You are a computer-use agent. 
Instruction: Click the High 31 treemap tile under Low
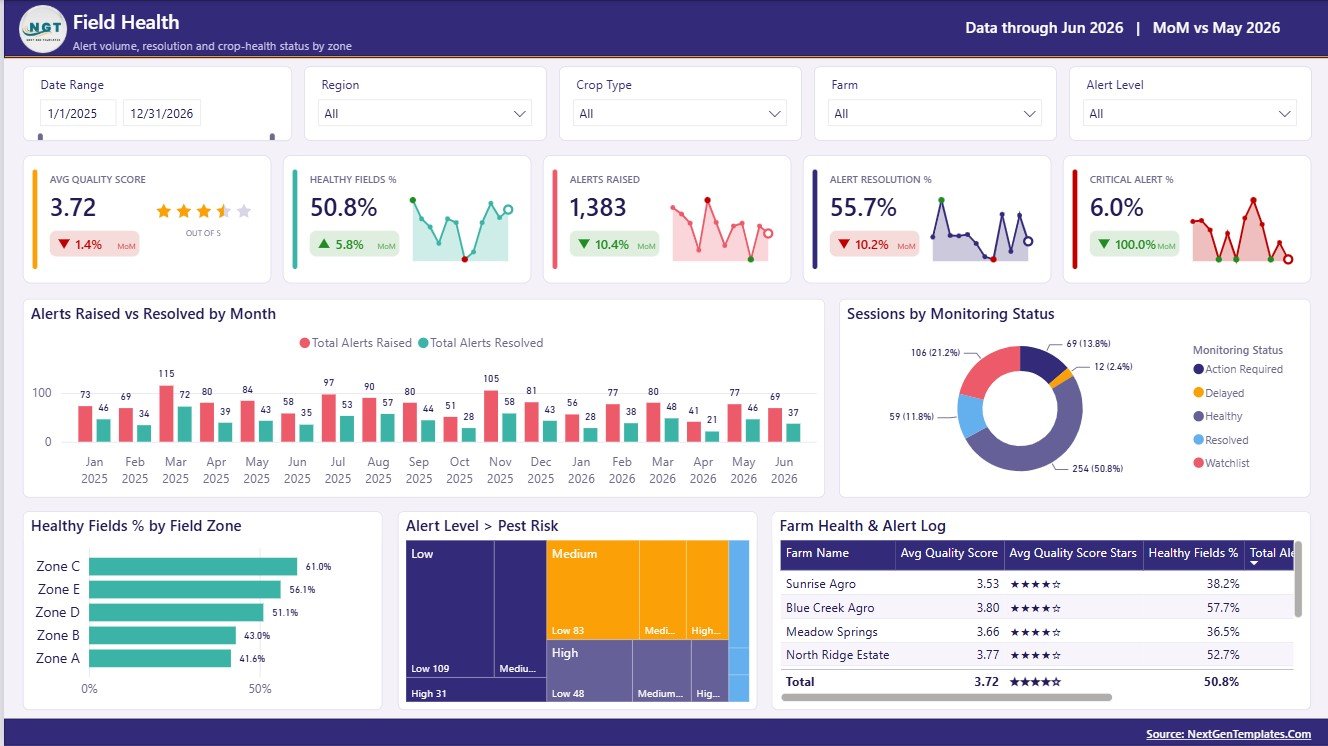point(476,690)
